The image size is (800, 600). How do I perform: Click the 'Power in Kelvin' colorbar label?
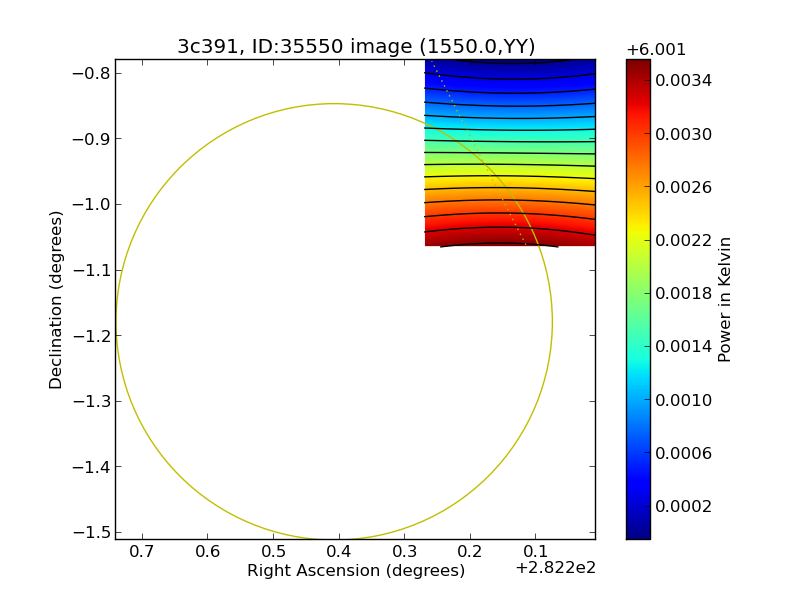(x=724, y=299)
